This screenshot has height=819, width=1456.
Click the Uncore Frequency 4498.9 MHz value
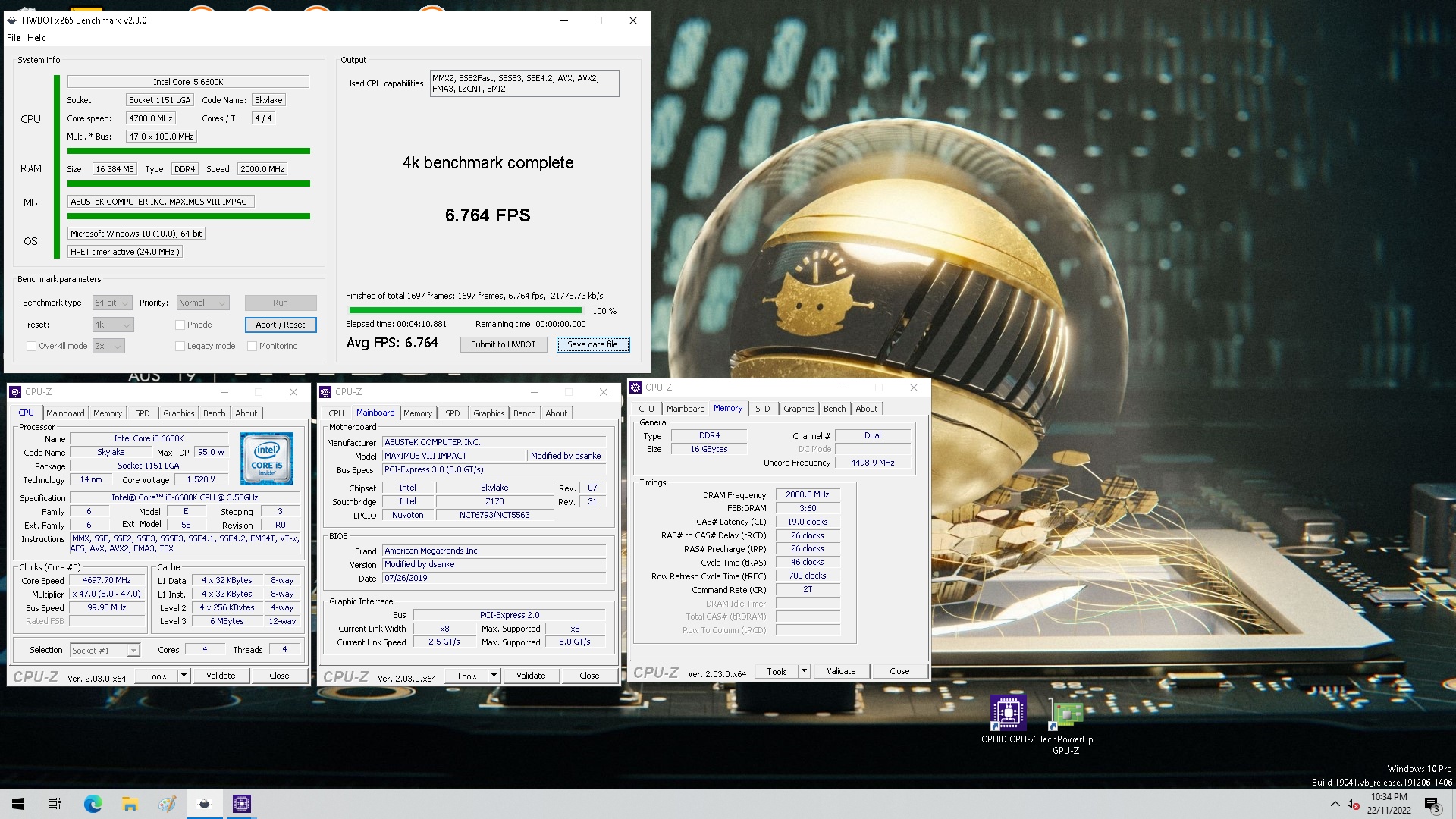[x=873, y=463]
